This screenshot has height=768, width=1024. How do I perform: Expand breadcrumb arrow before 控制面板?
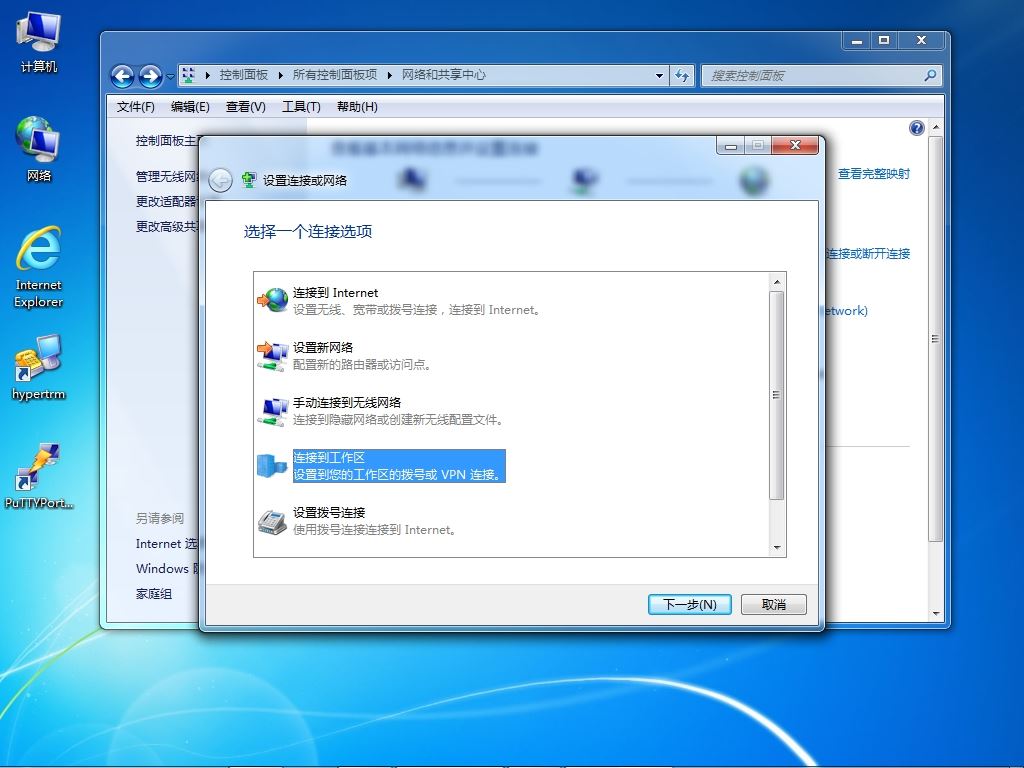[x=208, y=75]
